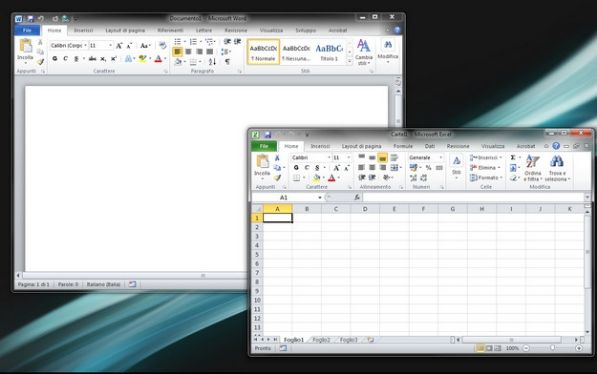This screenshot has height=374, width=597.
Task: Click Excel Incolla paste icon
Action: 262,162
